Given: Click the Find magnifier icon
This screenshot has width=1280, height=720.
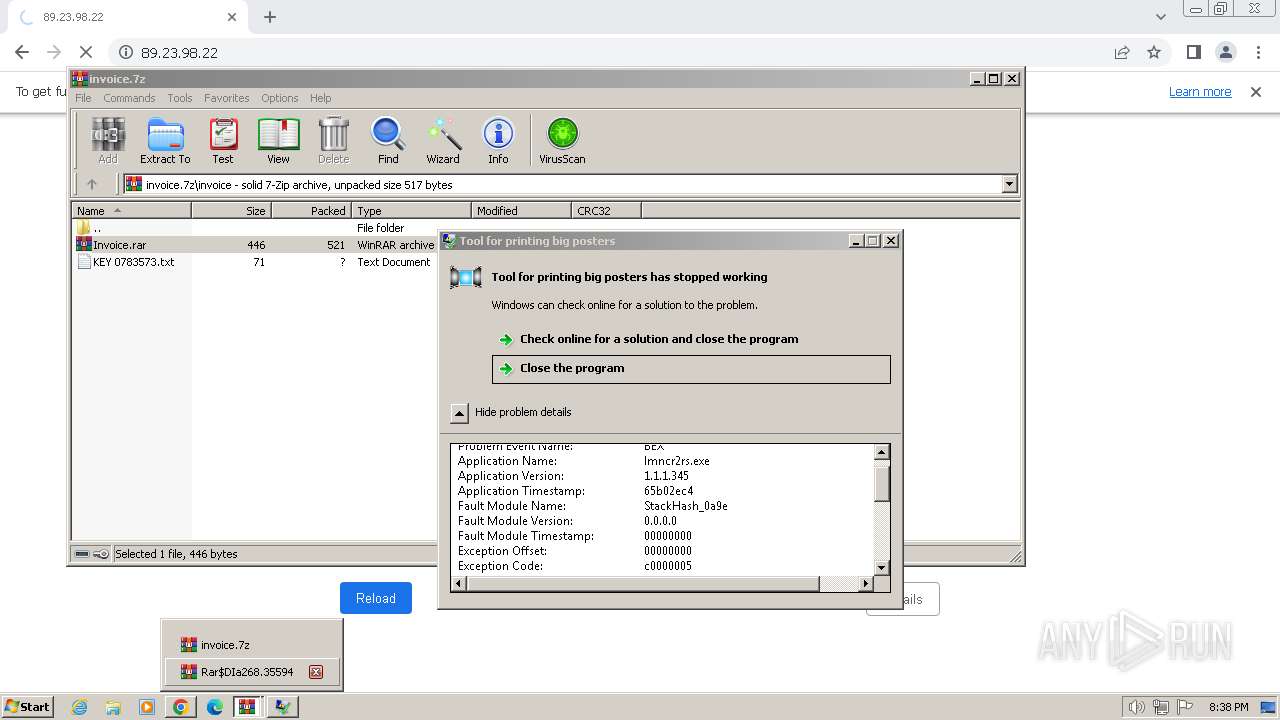Looking at the screenshot, I should click(388, 140).
